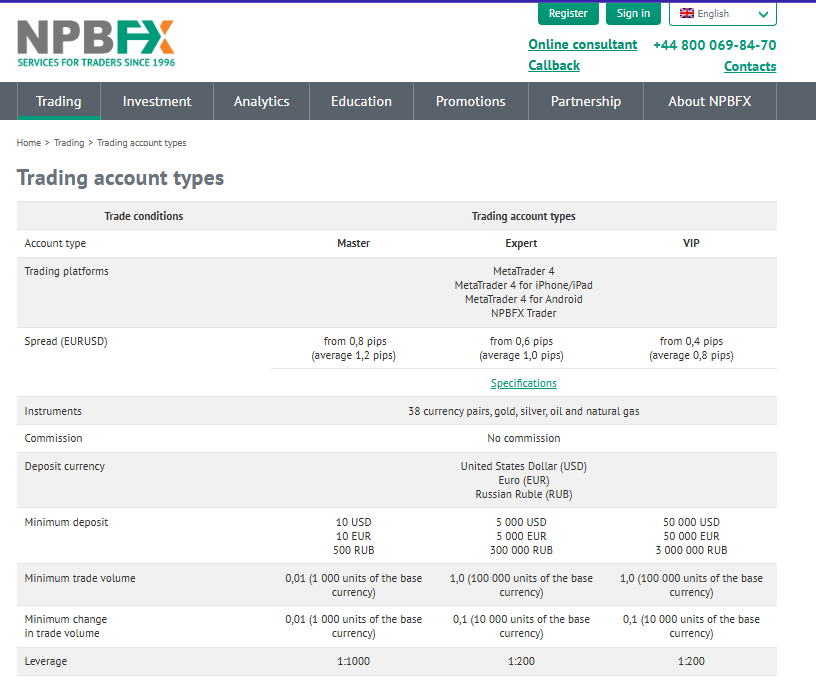Open the Contacts link
This screenshot has width=816, height=683.
coord(750,66)
